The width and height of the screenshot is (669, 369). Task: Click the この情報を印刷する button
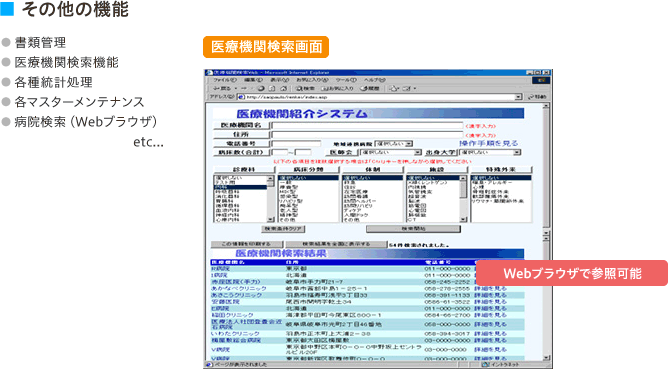click(x=247, y=244)
